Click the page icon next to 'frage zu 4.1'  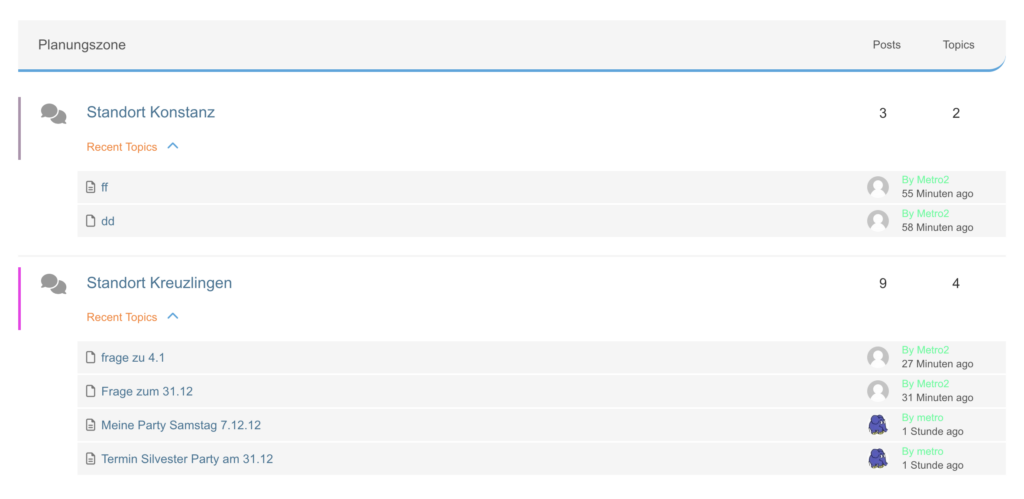(91, 357)
